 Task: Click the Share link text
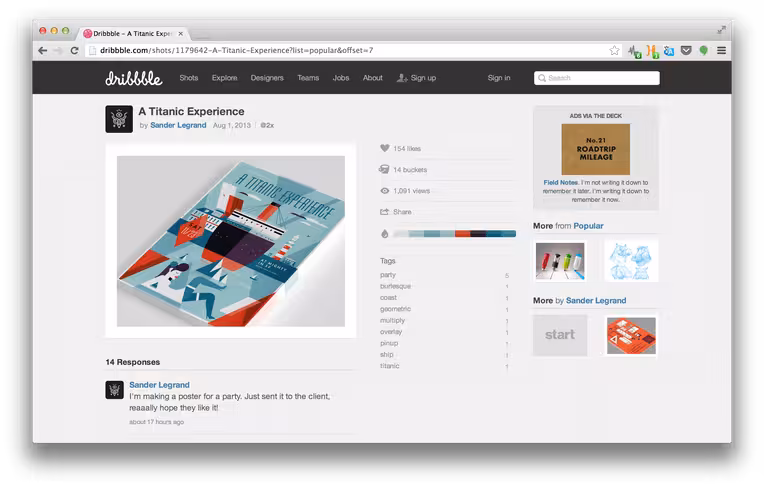402,212
